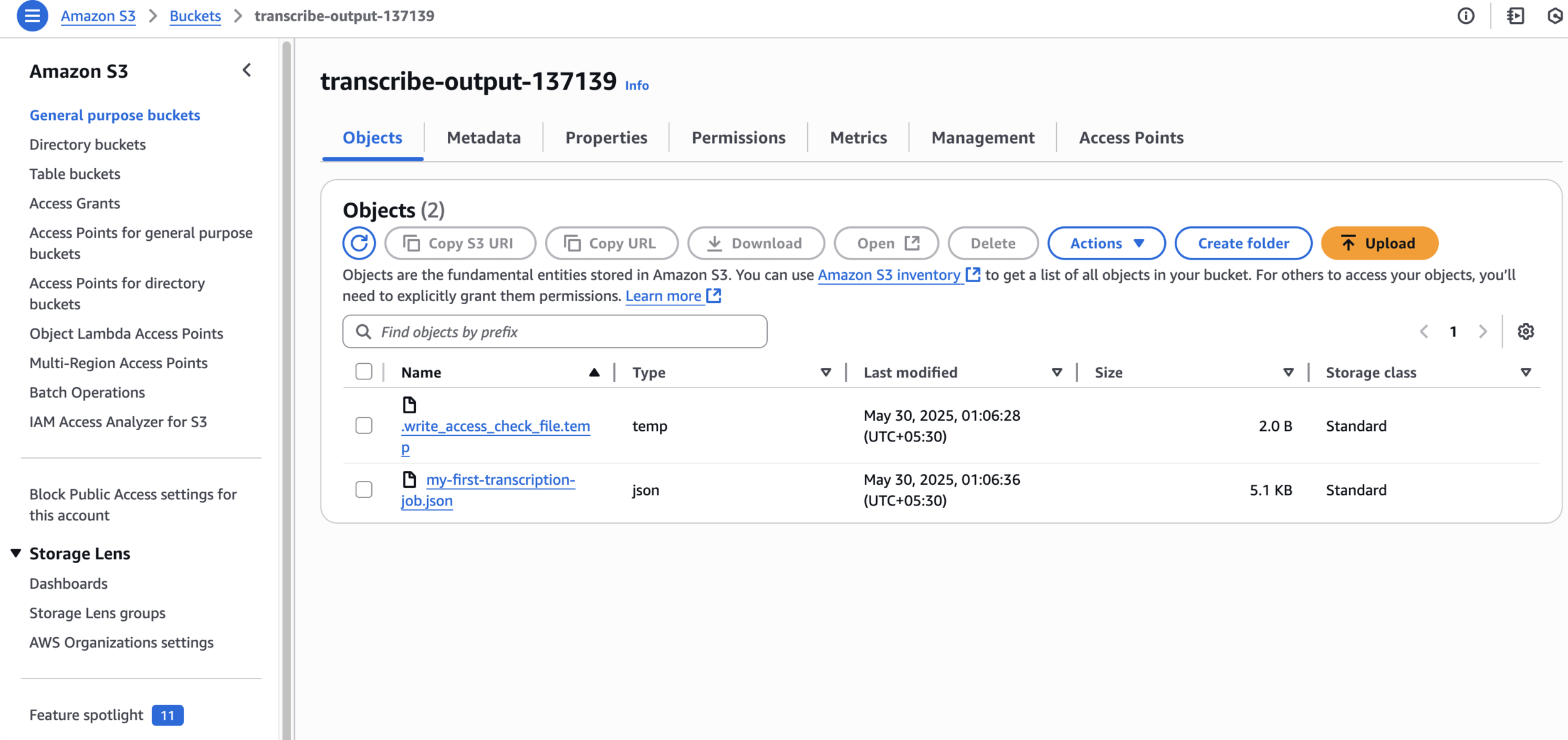
Task: Click the hexagon settings icon top right
Action: (x=1555, y=16)
